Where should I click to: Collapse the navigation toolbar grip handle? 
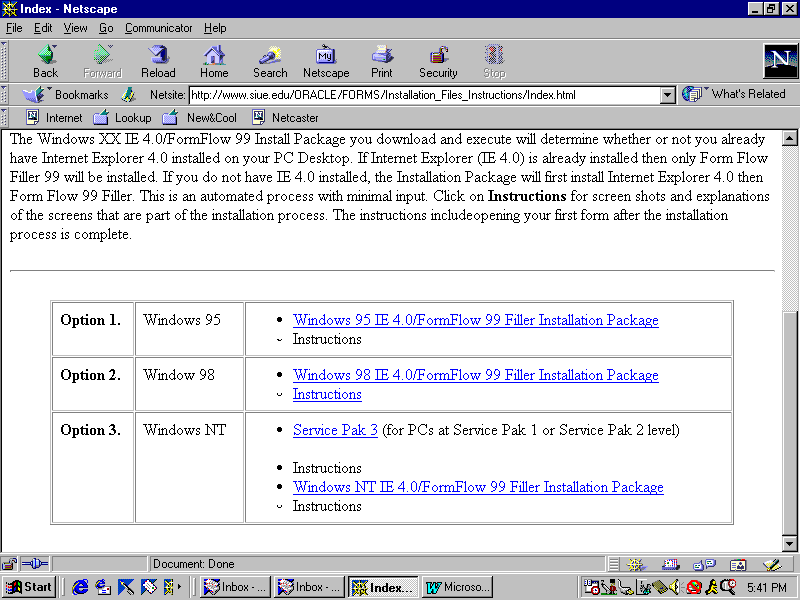pos(5,60)
